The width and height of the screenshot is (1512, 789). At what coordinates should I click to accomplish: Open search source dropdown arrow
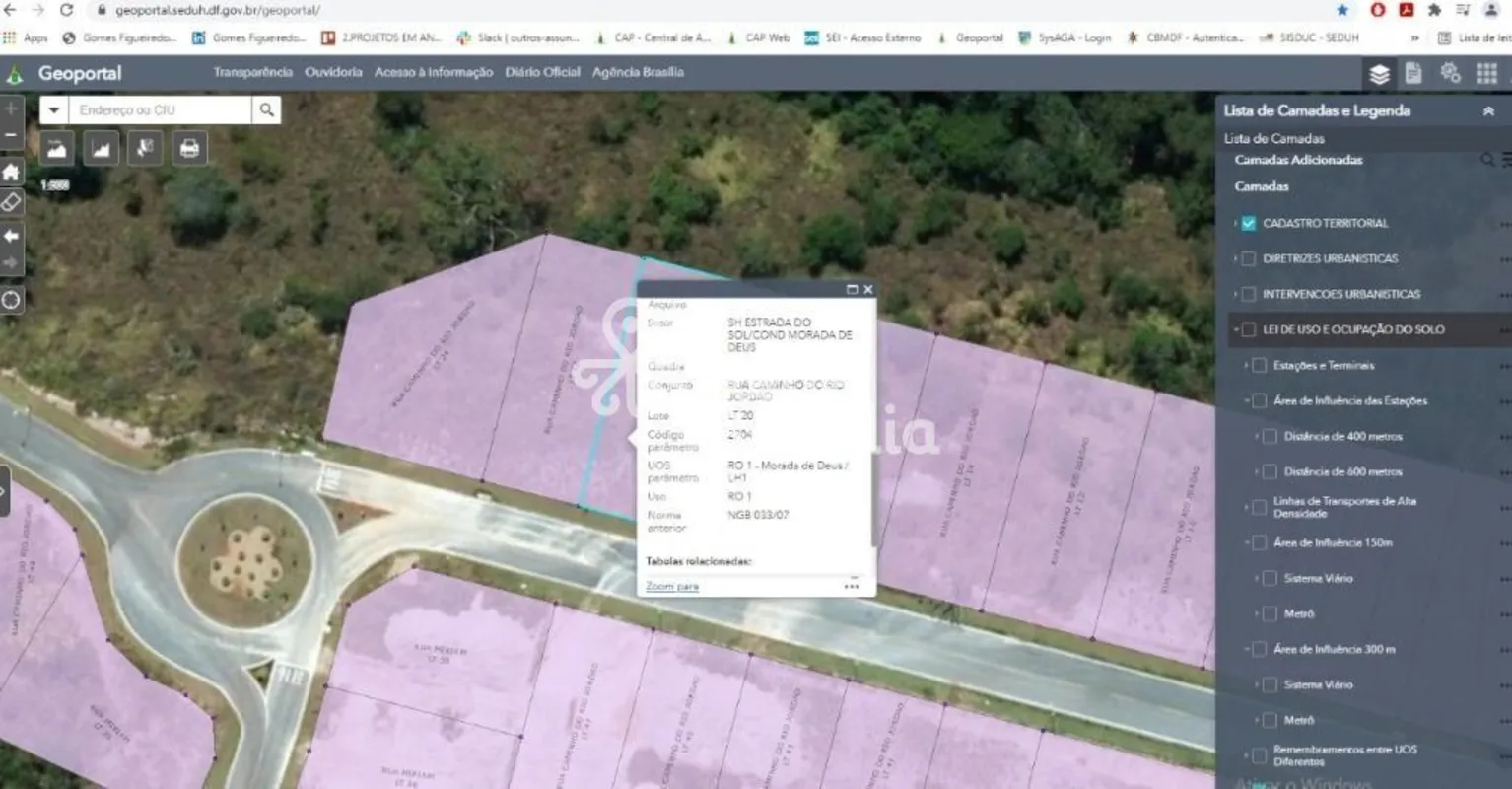click(54, 110)
